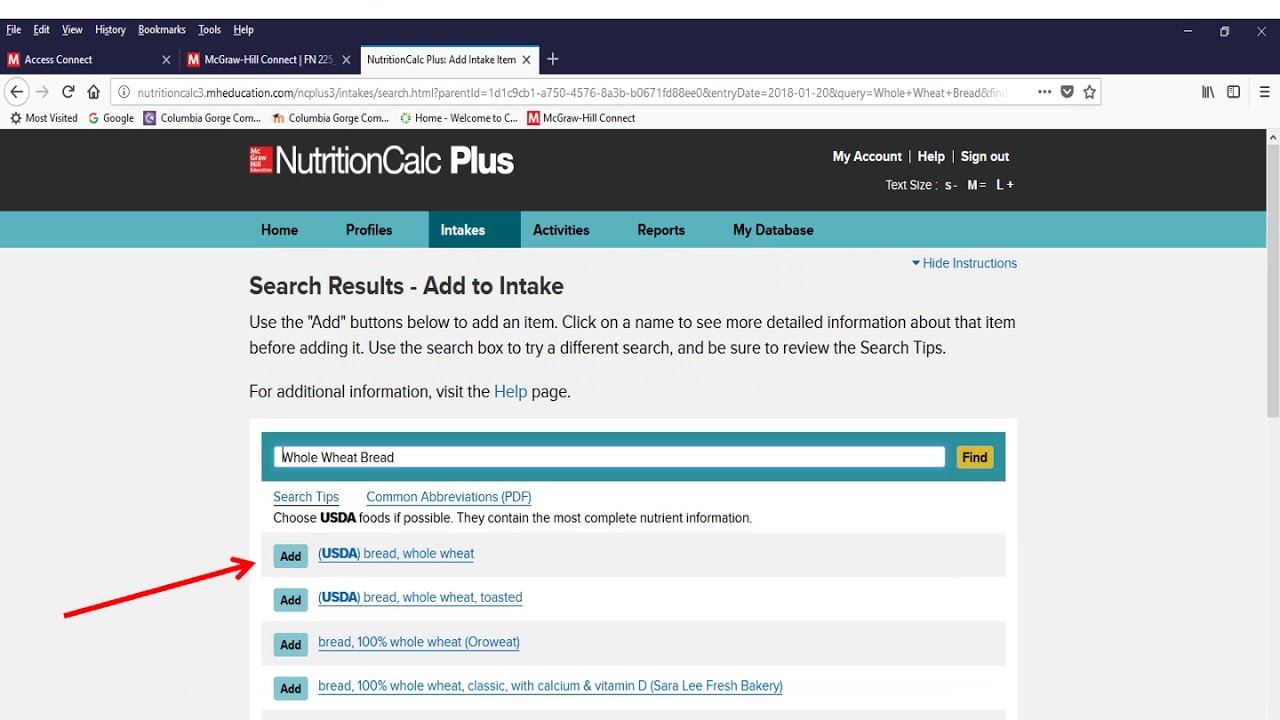Screen dimensions: 1280x720
Task: Open page actions three-dot menu in address bar
Action: (1044, 92)
